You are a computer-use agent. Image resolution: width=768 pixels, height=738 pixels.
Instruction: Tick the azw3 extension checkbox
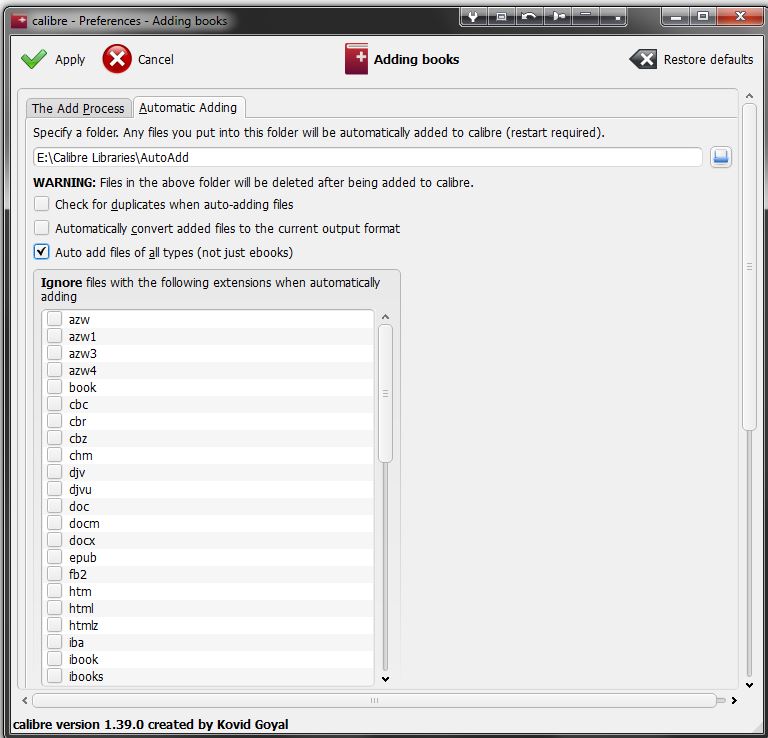54,353
